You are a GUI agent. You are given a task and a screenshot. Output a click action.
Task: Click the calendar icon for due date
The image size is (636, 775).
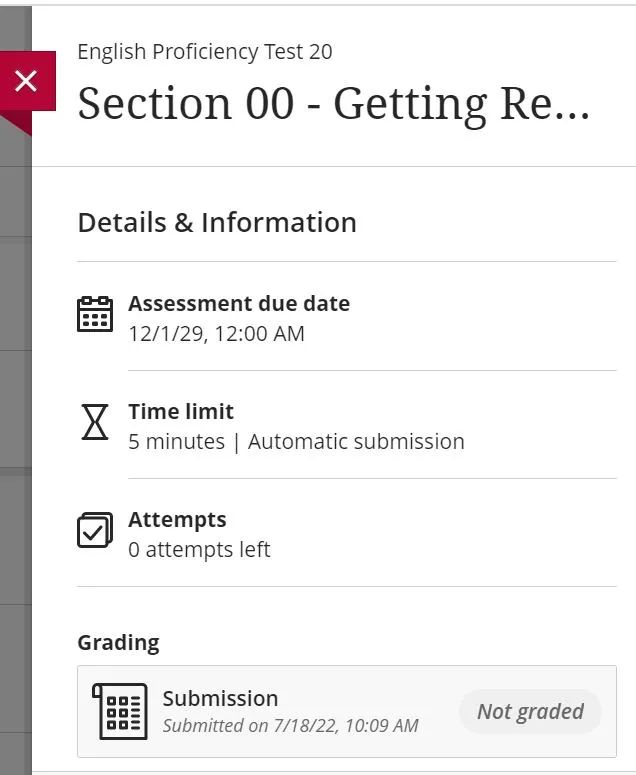[x=95, y=314]
